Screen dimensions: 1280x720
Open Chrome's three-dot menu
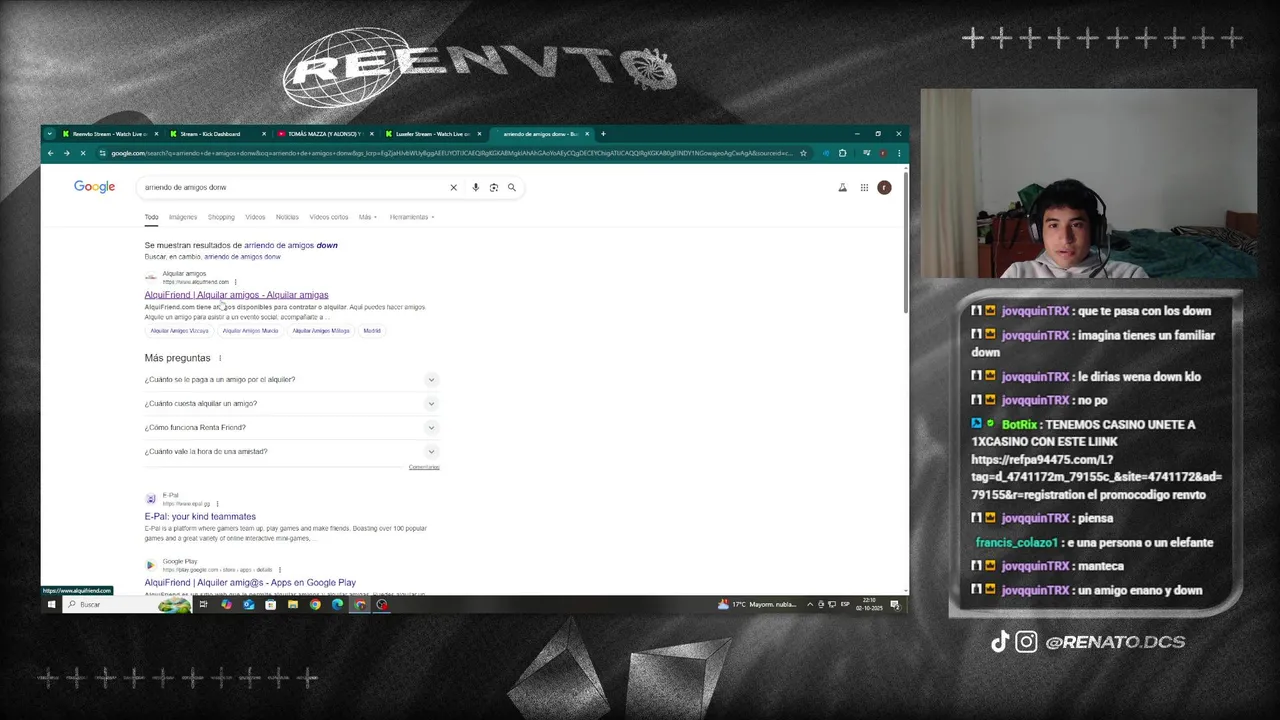point(899,153)
